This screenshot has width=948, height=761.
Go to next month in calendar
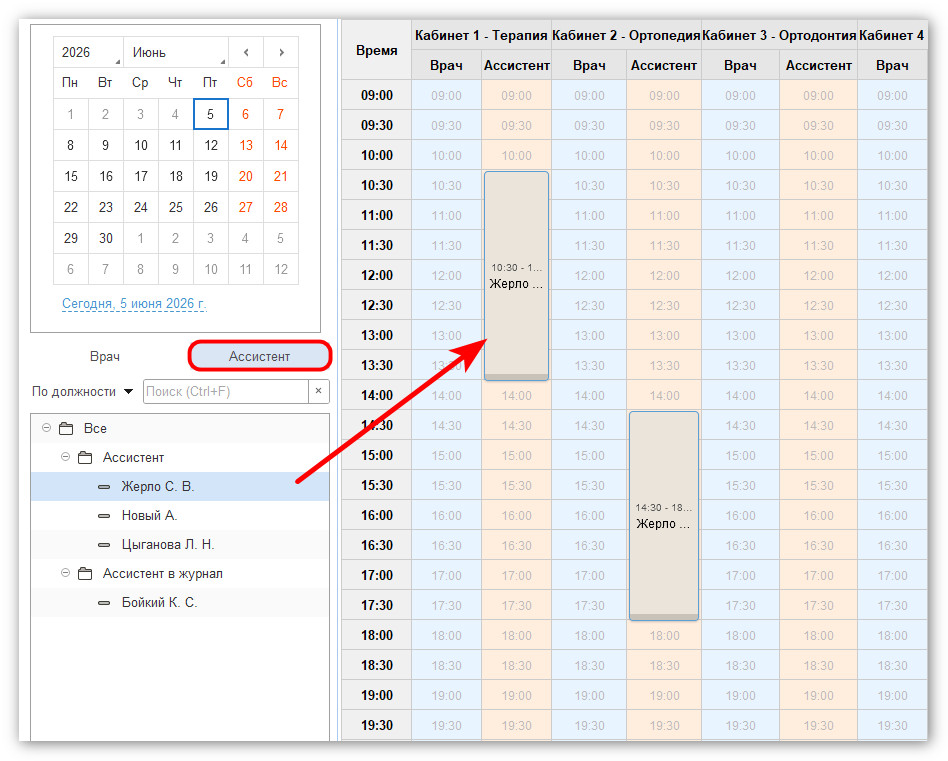click(281, 53)
